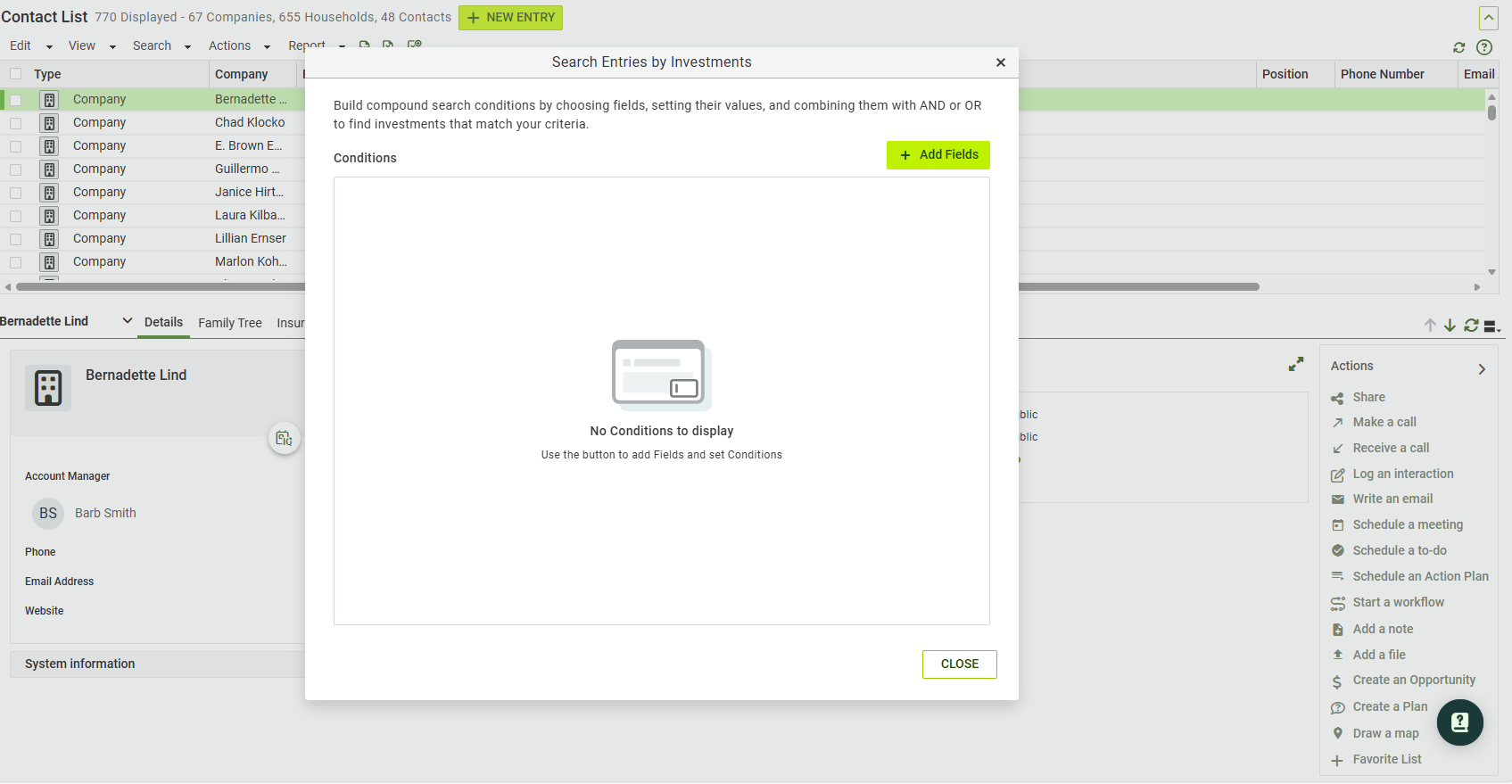Click the help question mark icon
1512x784 pixels.
point(1484,47)
